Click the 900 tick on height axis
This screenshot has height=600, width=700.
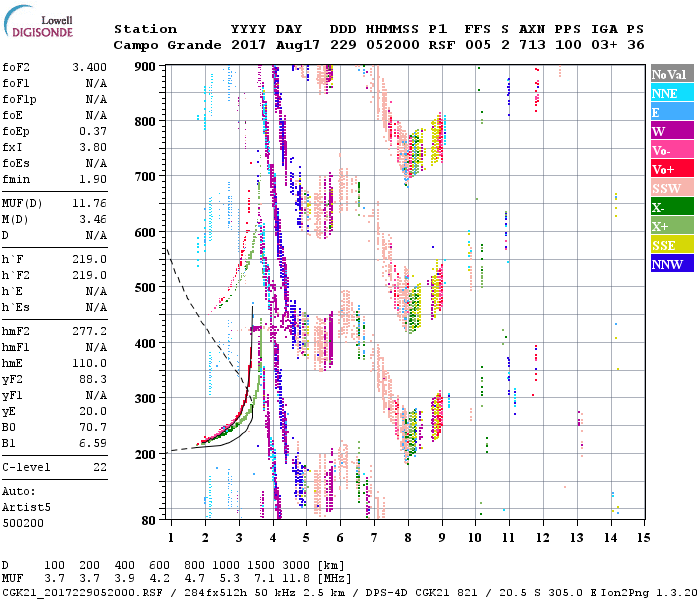(147, 66)
